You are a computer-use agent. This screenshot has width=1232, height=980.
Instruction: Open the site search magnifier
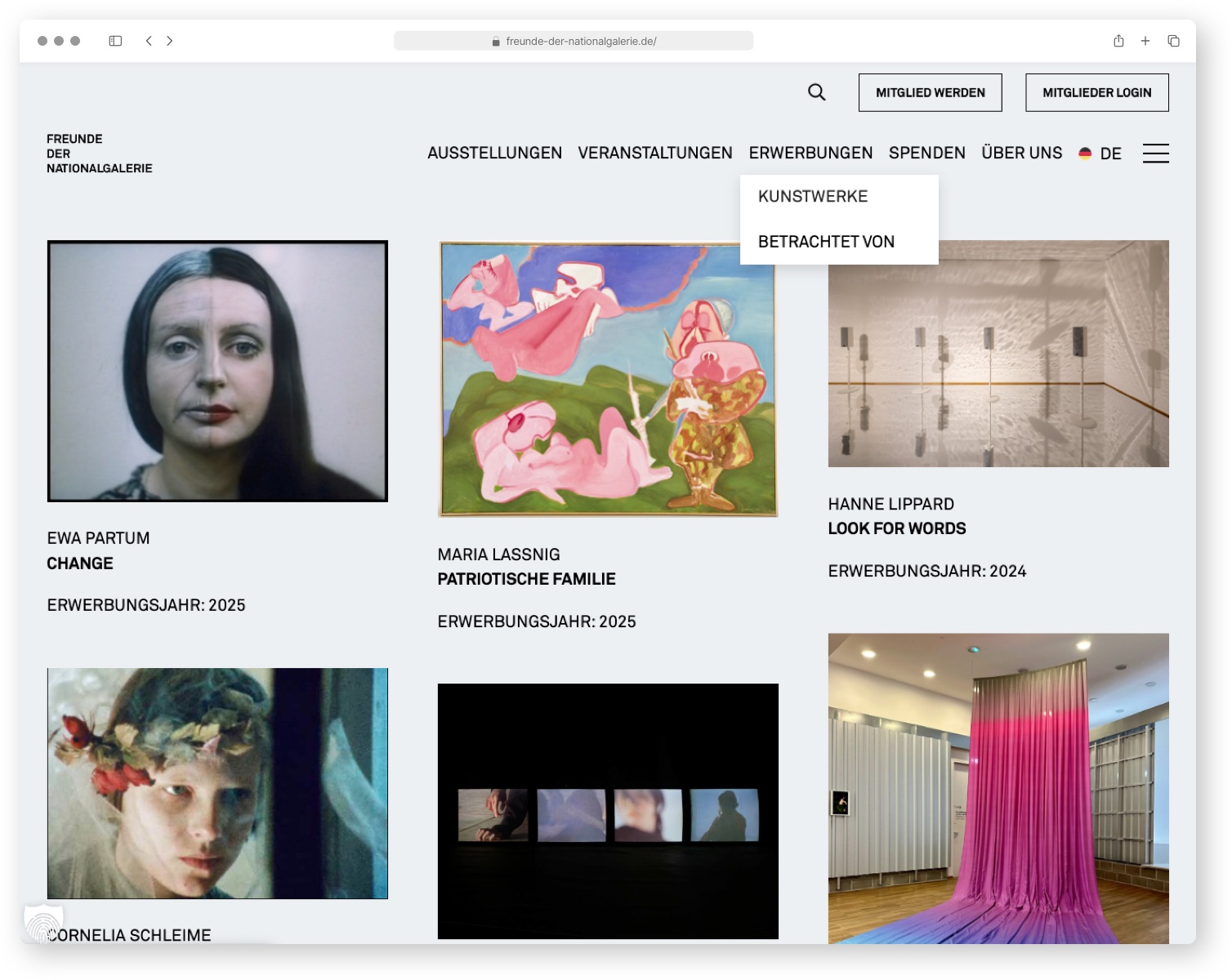coord(816,92)
